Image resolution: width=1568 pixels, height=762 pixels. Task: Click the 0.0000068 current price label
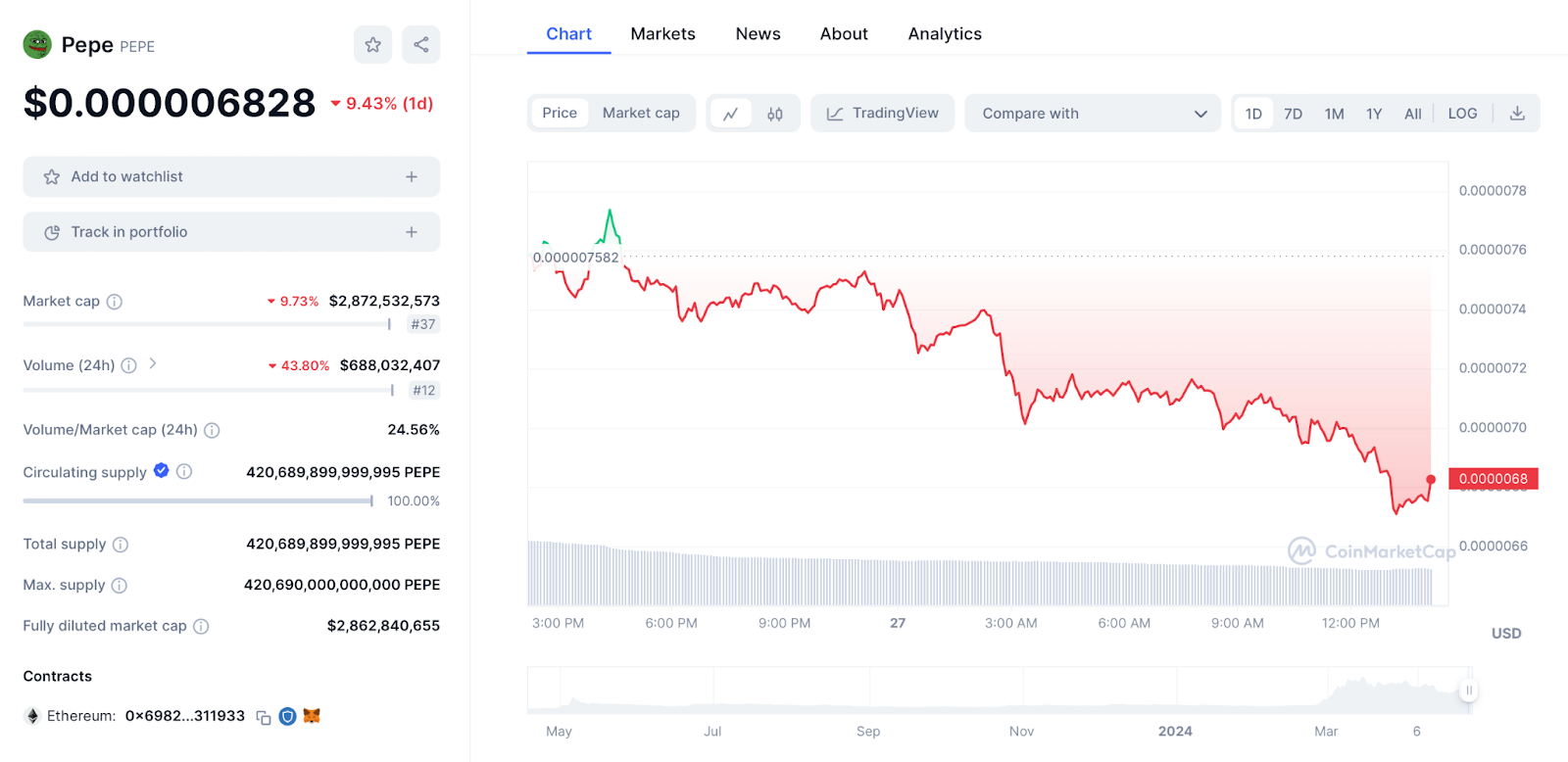pos(1494,479)
